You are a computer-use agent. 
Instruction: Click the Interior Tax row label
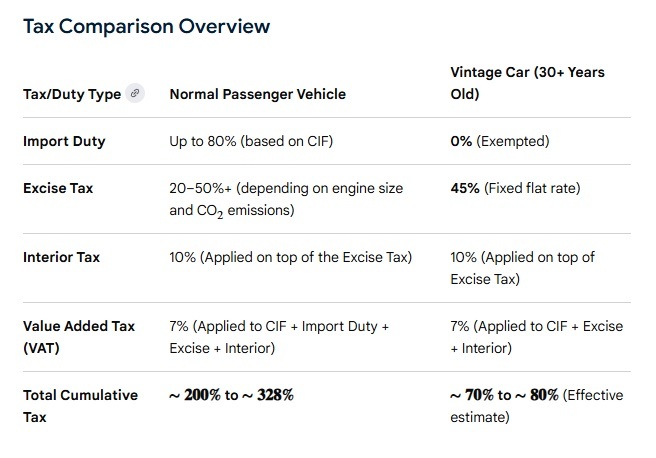pos(62,257)
